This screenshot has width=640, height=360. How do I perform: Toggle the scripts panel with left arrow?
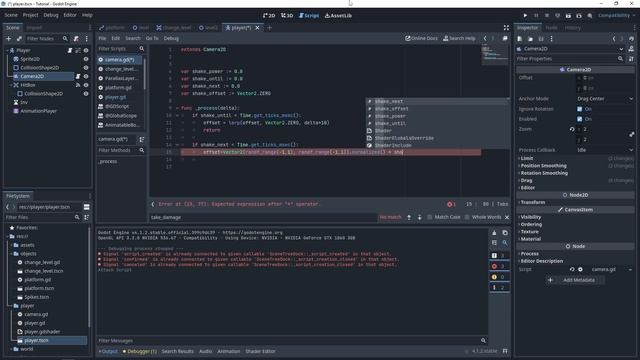(153, 204)
